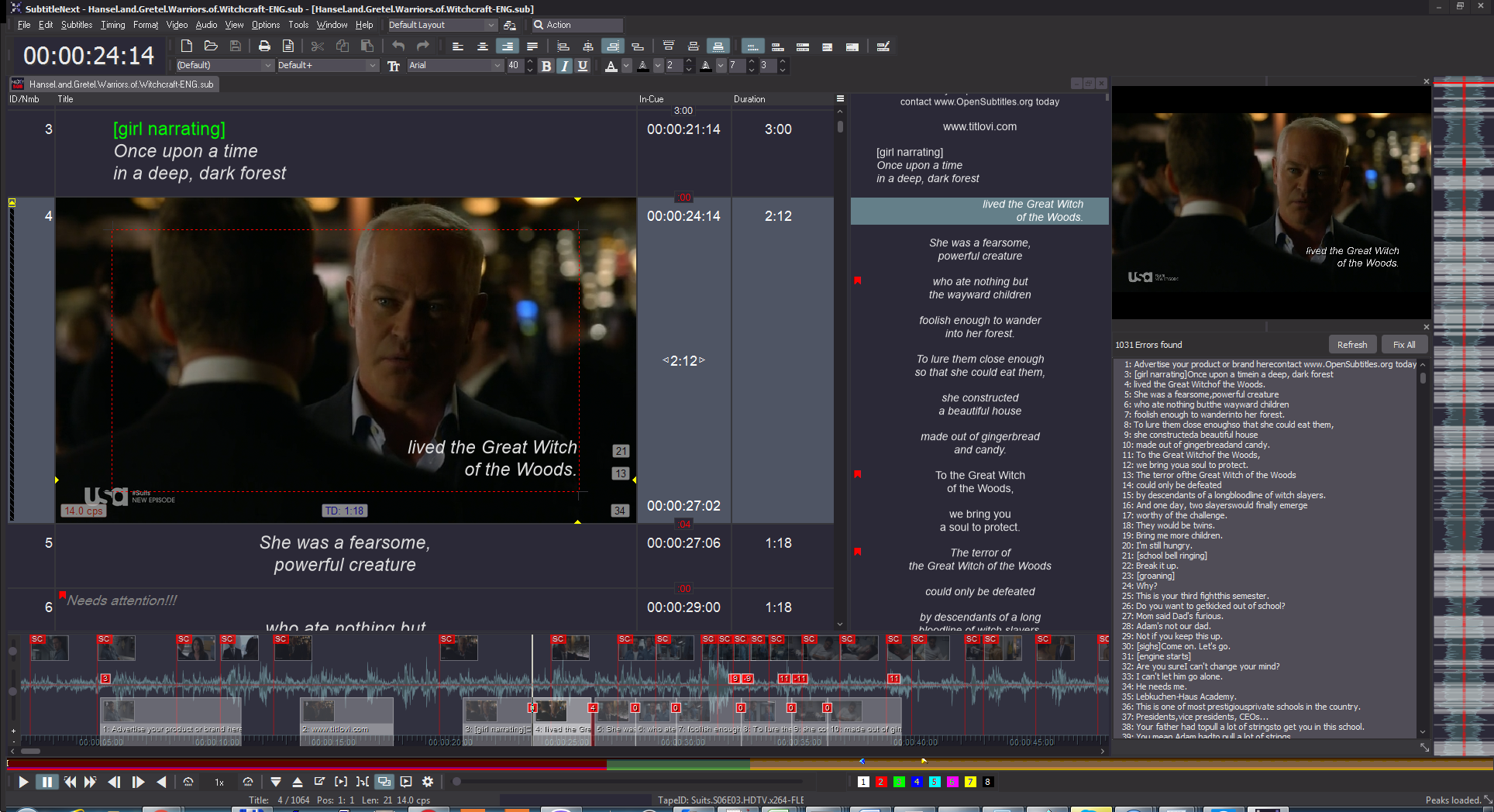Image resolution: width=1494 pixels, height=812 pixels.
Task: Open a subtitle file
Action: 211,46
